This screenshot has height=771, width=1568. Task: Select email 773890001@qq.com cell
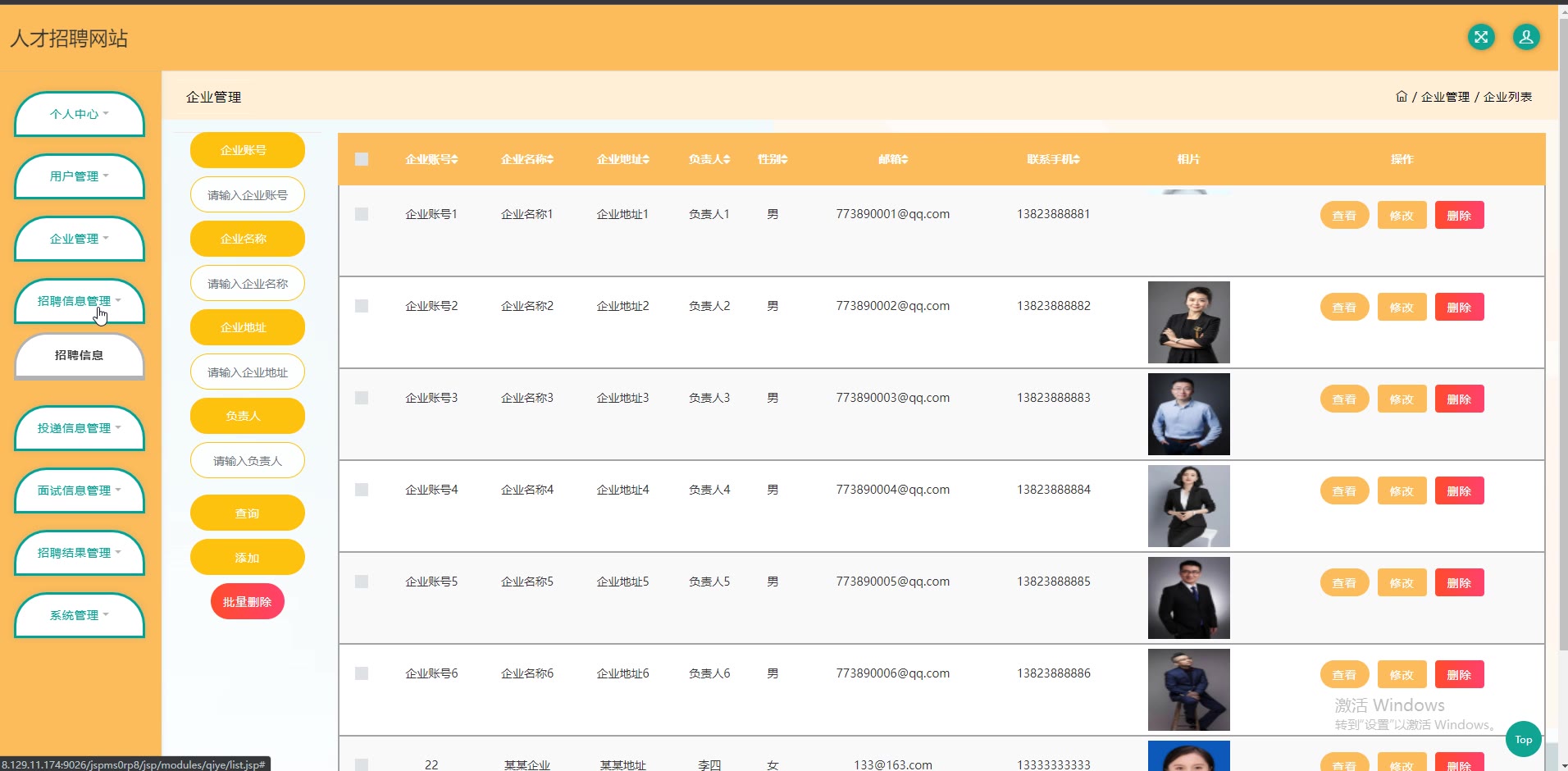pyautogui.click(x=892, y=214)
